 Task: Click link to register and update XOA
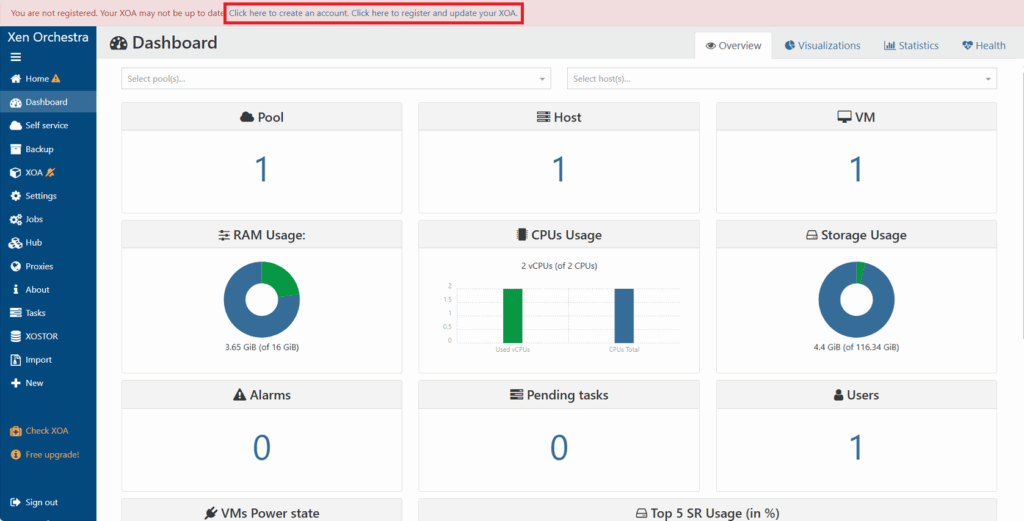(434, 13)
